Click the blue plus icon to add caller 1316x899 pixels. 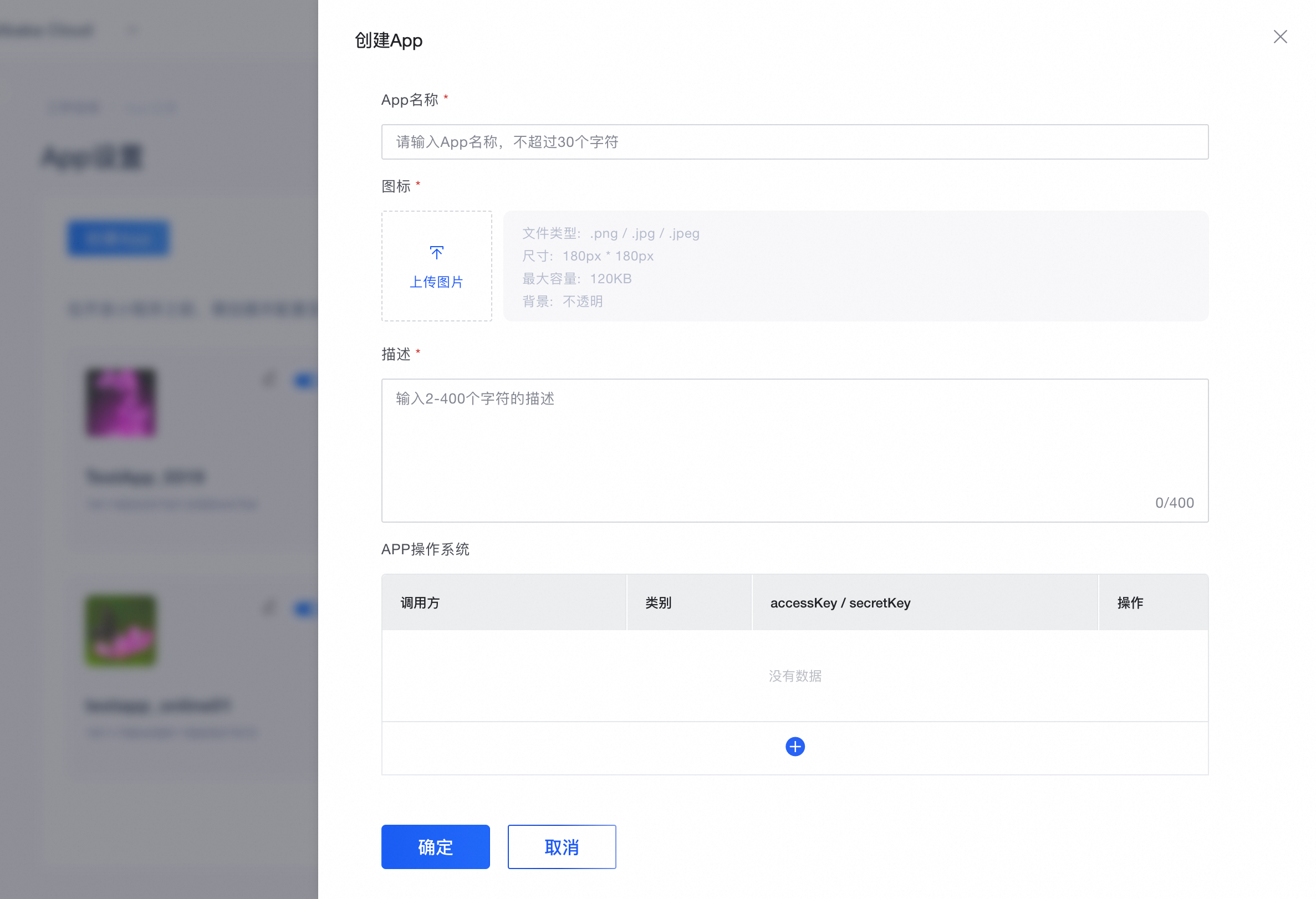794,747
